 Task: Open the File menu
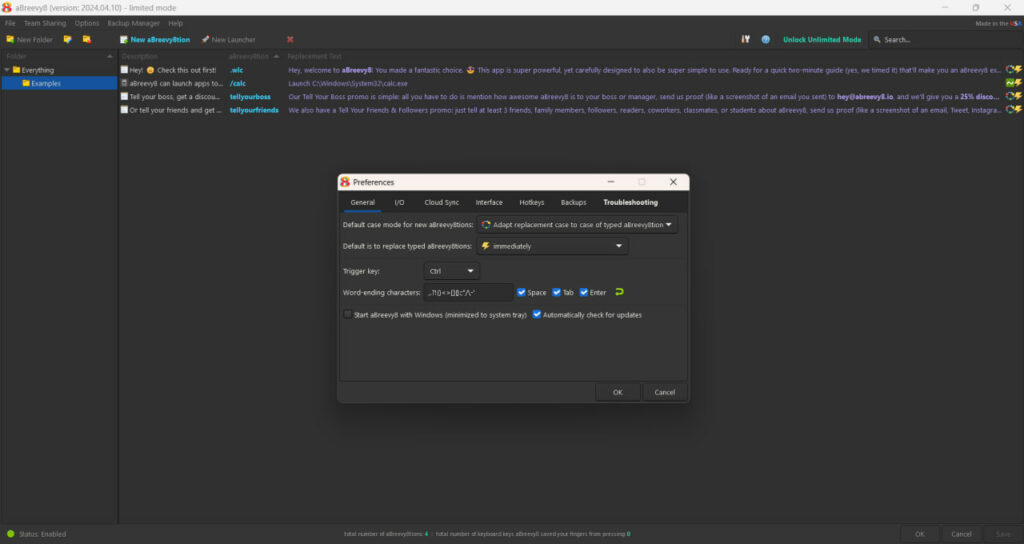[10, 23]
